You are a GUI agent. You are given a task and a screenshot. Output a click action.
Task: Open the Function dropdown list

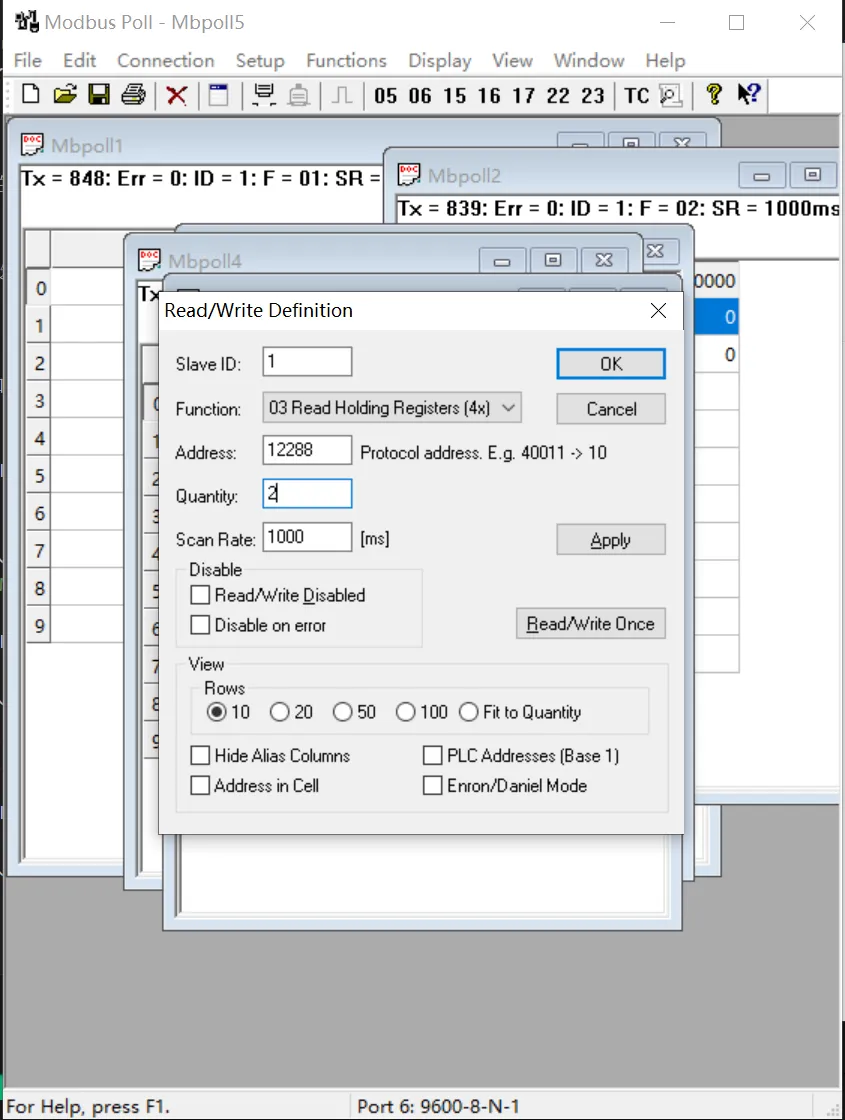[392, 408]
